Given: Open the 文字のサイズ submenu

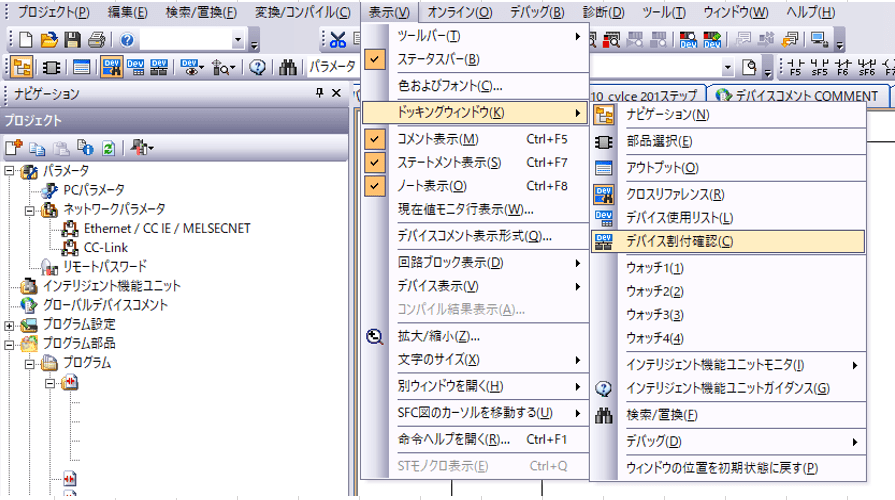Looking at the screenshot, I should [x=475, y=360].
